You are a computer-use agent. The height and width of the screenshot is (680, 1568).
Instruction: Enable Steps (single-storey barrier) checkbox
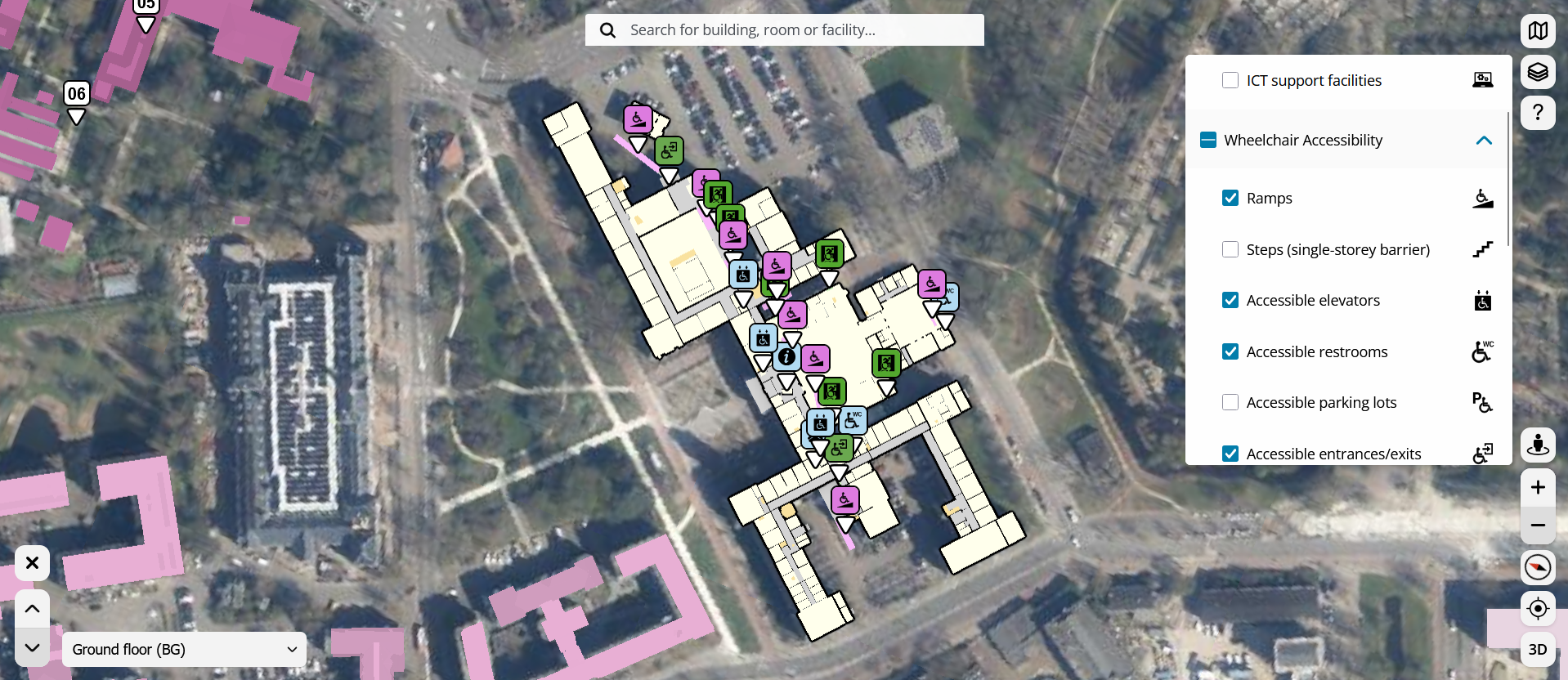pyautogui.click(x=1230, y=249)
